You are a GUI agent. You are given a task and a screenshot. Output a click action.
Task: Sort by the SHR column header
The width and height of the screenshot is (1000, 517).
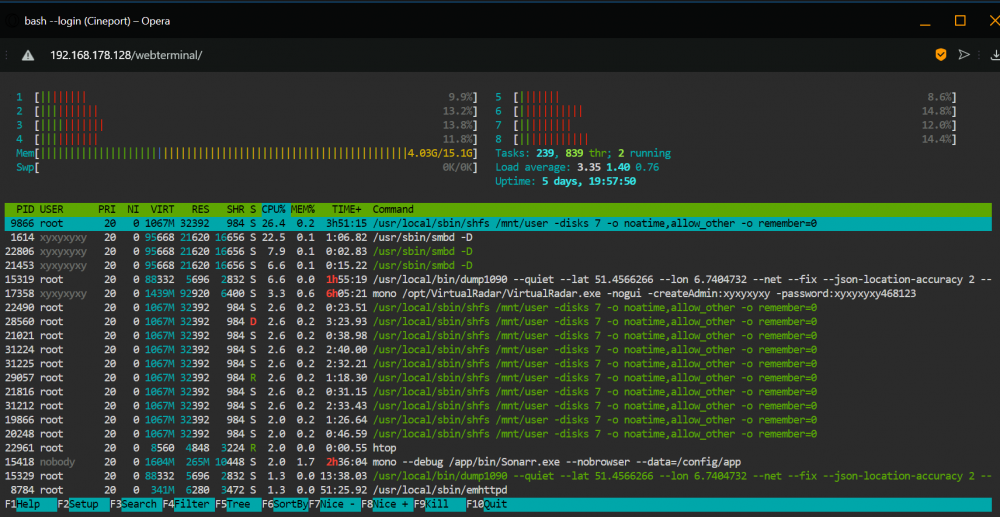pyautogui.click(x=235, y=209)
